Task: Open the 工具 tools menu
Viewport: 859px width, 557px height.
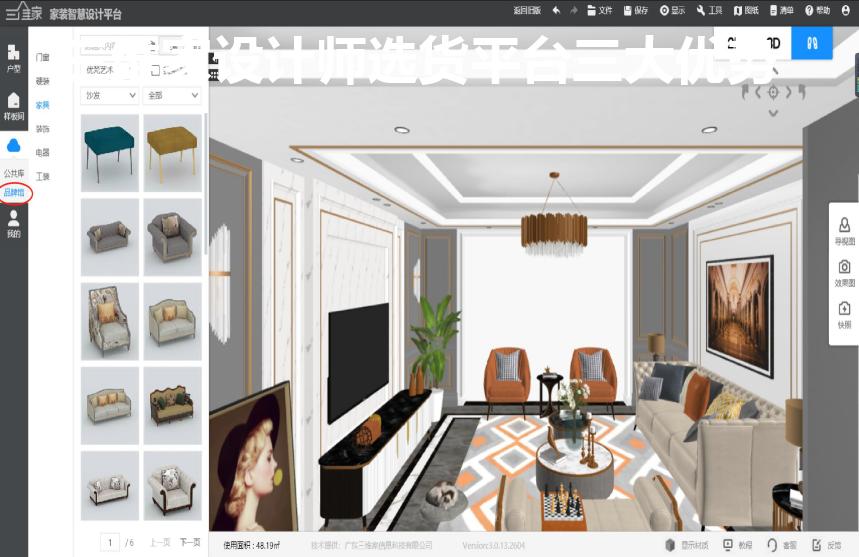Action: point(709,10)
